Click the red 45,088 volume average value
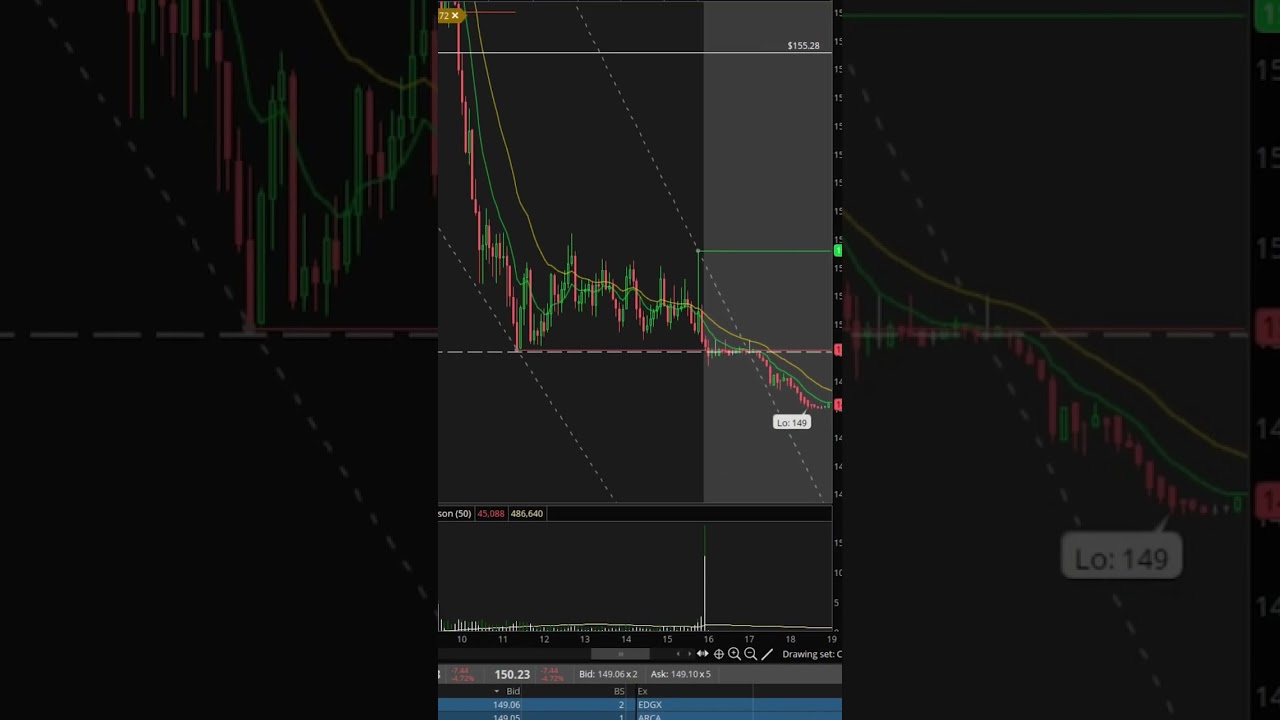The height and width of the screenshot is (720, 1280). coord(490,513)
